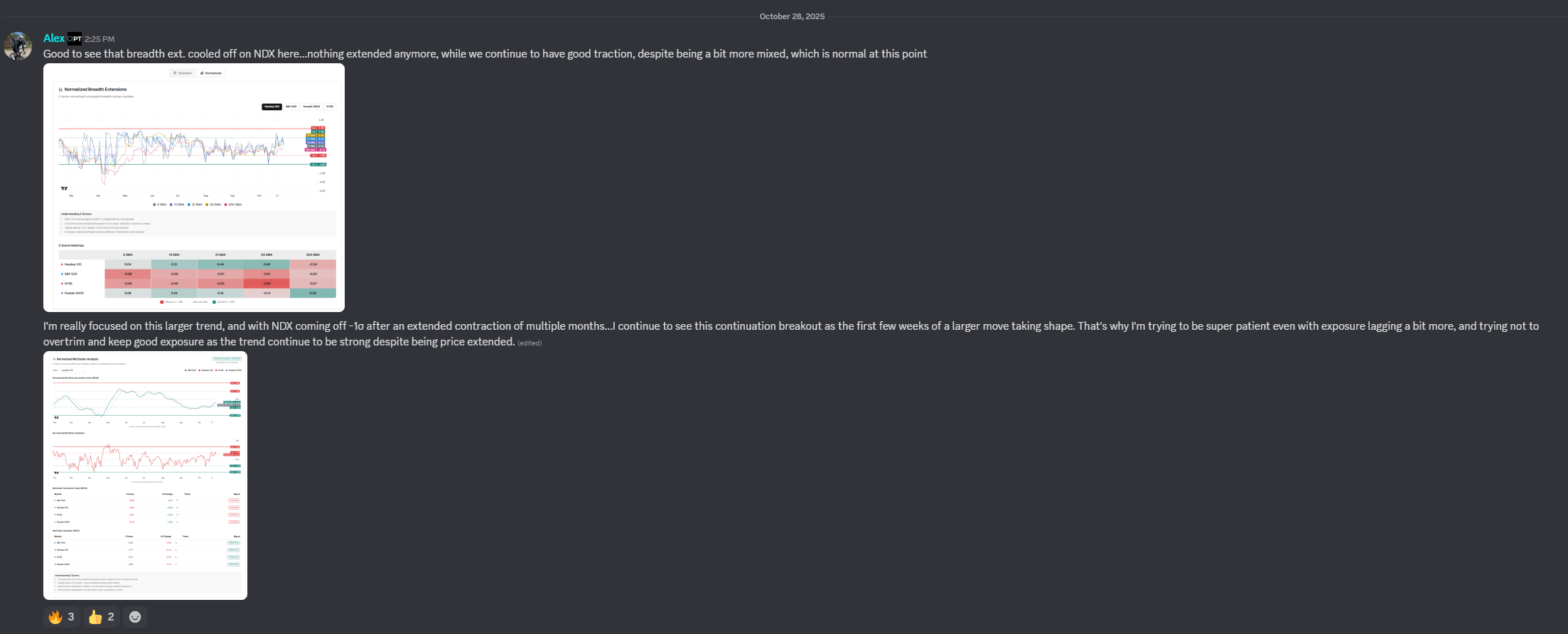Select the Normalized tab in the breadth screenshot
Viewport: 1568px width, 634px height.
(x=210, y=73)
